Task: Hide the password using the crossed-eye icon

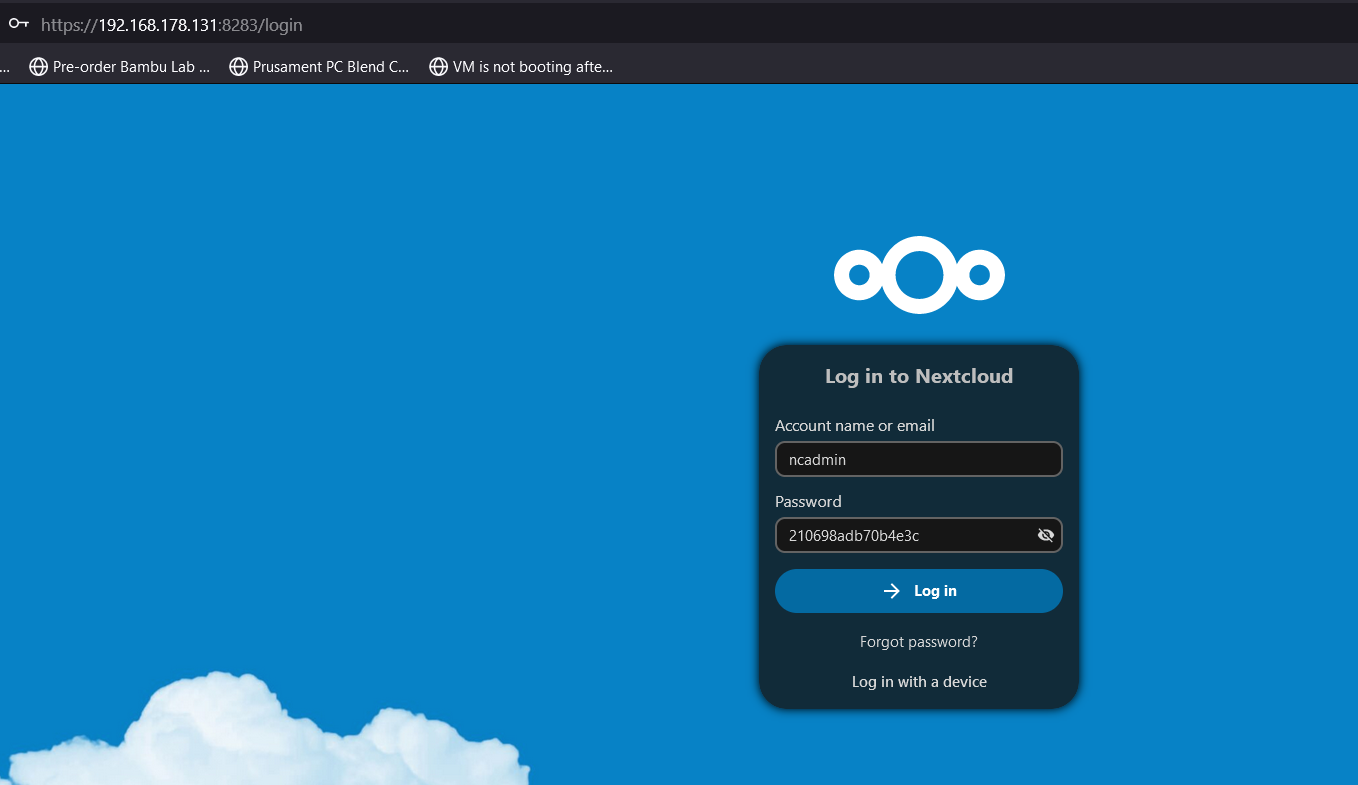Action: (1046, 535)
